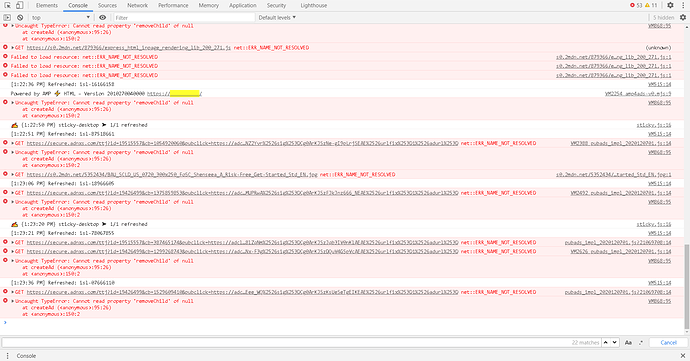Open VM515:14 link for Refreshed 1s1-16166158
Image resolution: width=690 pixels, height=361 pixels.
point(660,85)
